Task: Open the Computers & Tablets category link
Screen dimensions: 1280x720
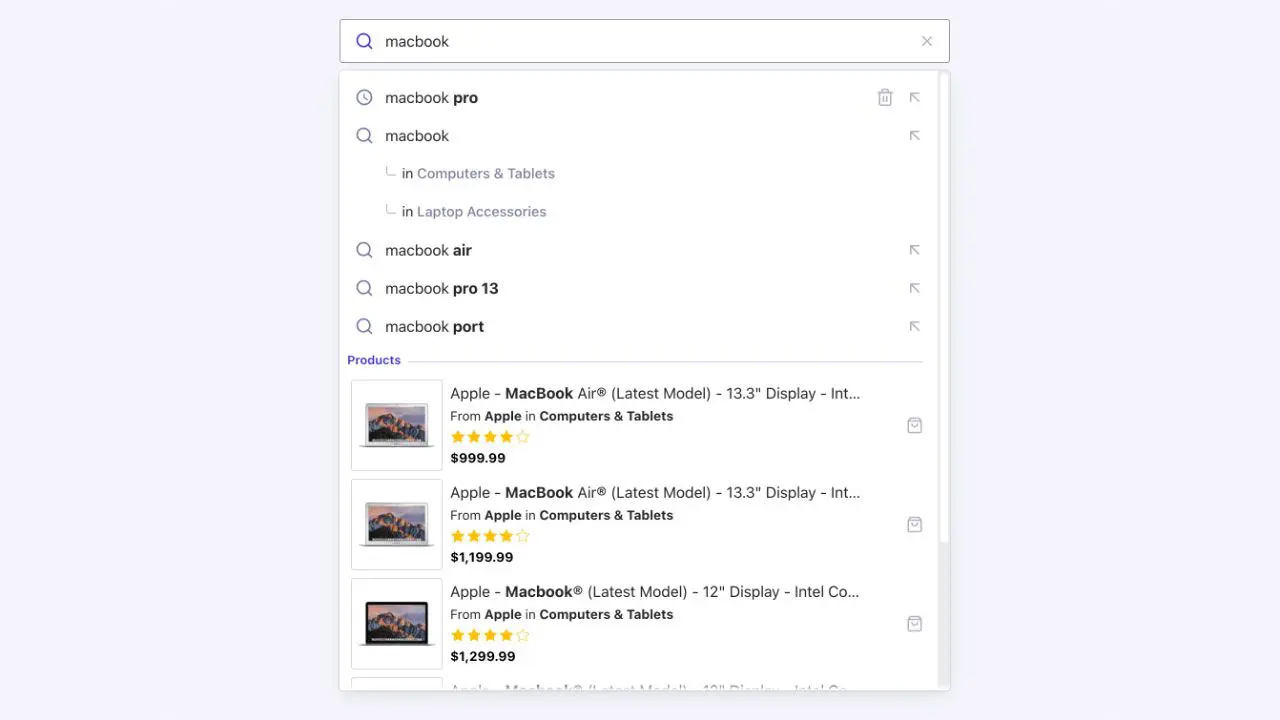Action: coord(485,173)
